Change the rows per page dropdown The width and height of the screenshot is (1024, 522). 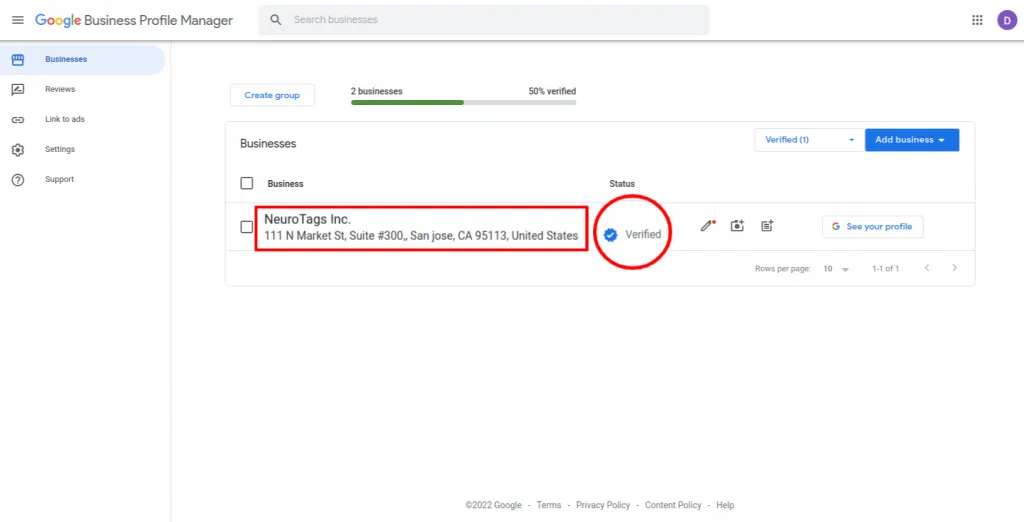pos(836,269)
